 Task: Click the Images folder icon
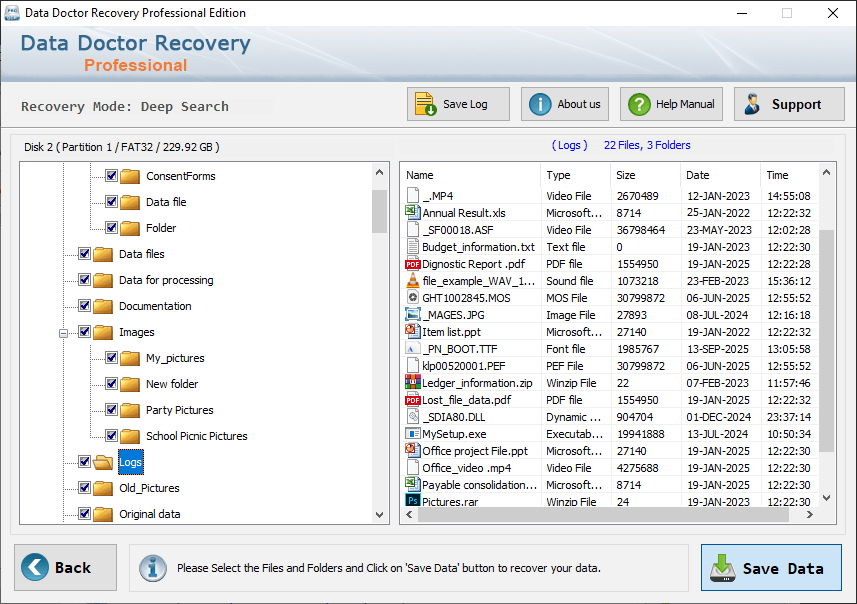click(103, 332)
